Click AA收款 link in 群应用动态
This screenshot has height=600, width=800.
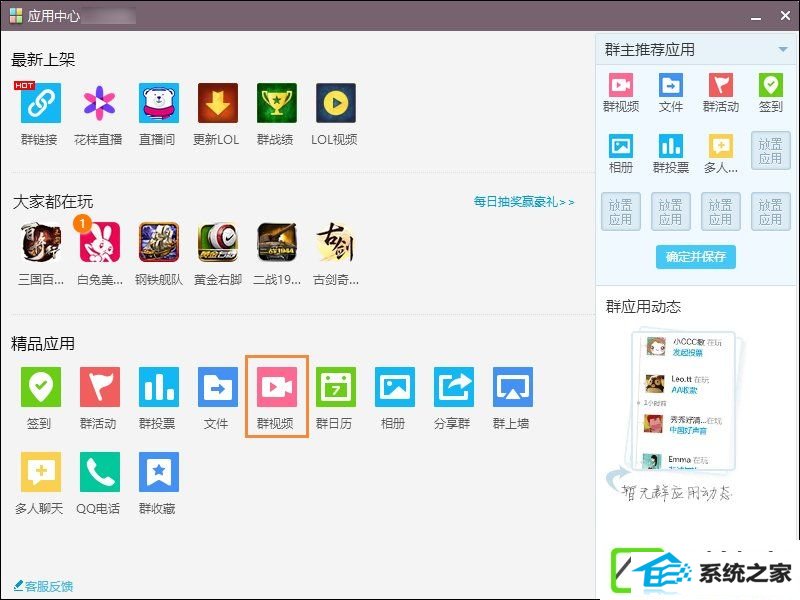click(x=684, y=390)
